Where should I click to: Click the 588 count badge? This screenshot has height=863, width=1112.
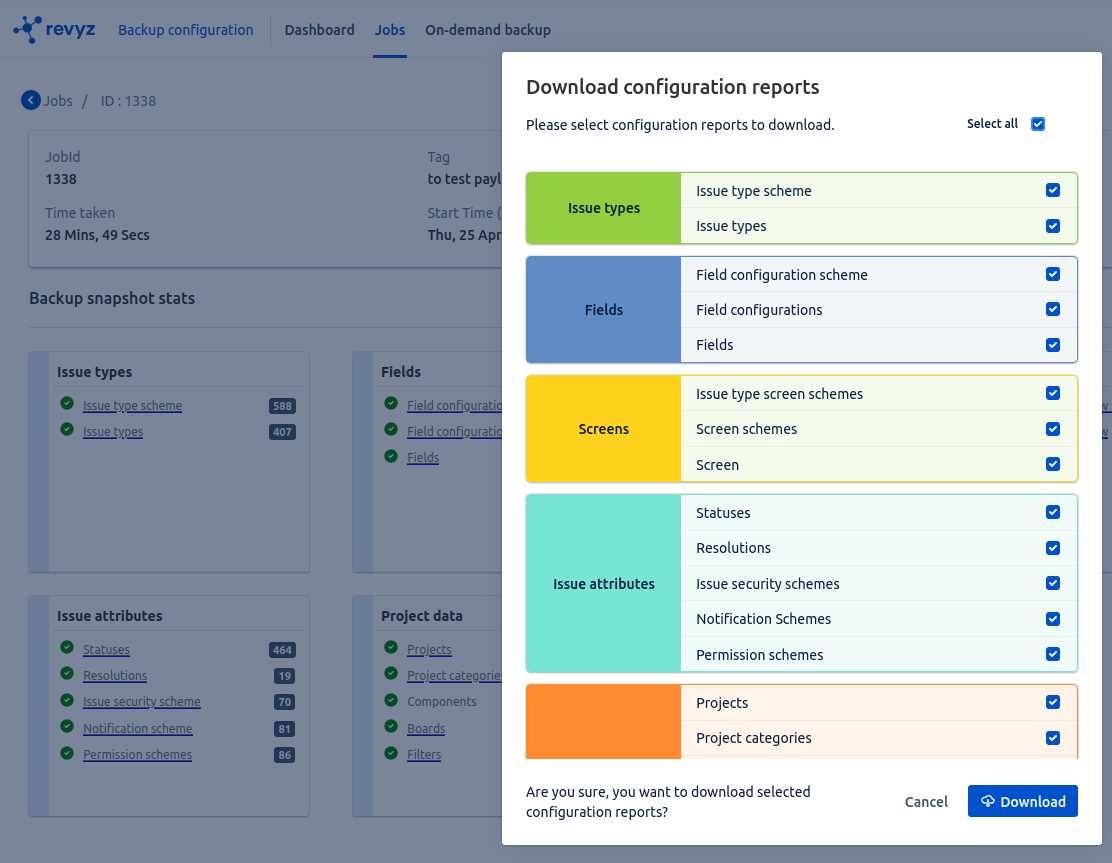click(x=282, y=406)
